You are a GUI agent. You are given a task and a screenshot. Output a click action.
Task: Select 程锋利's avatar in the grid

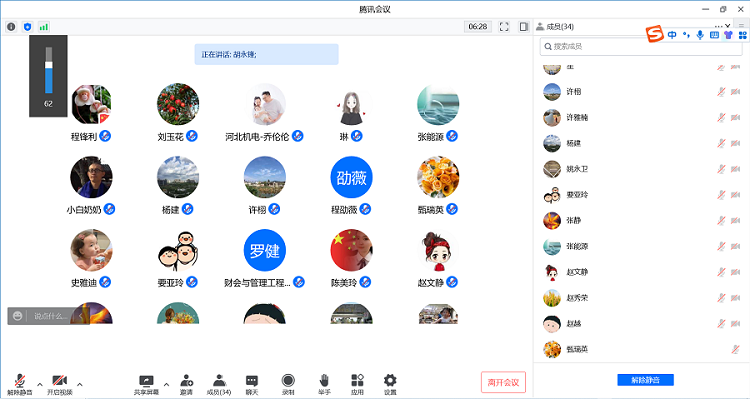91,104
